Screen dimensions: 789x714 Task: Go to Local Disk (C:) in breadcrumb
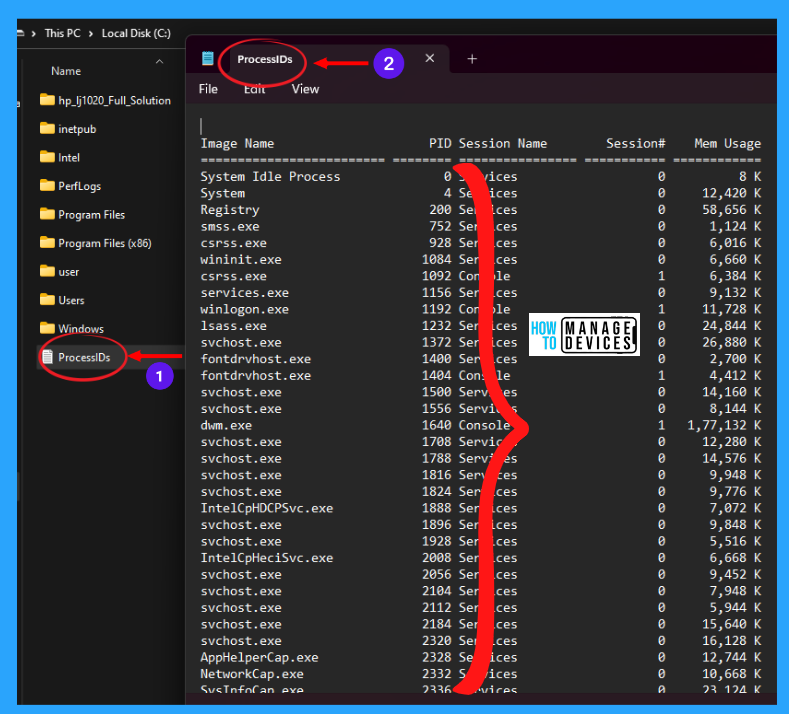[x=136, y=33]
